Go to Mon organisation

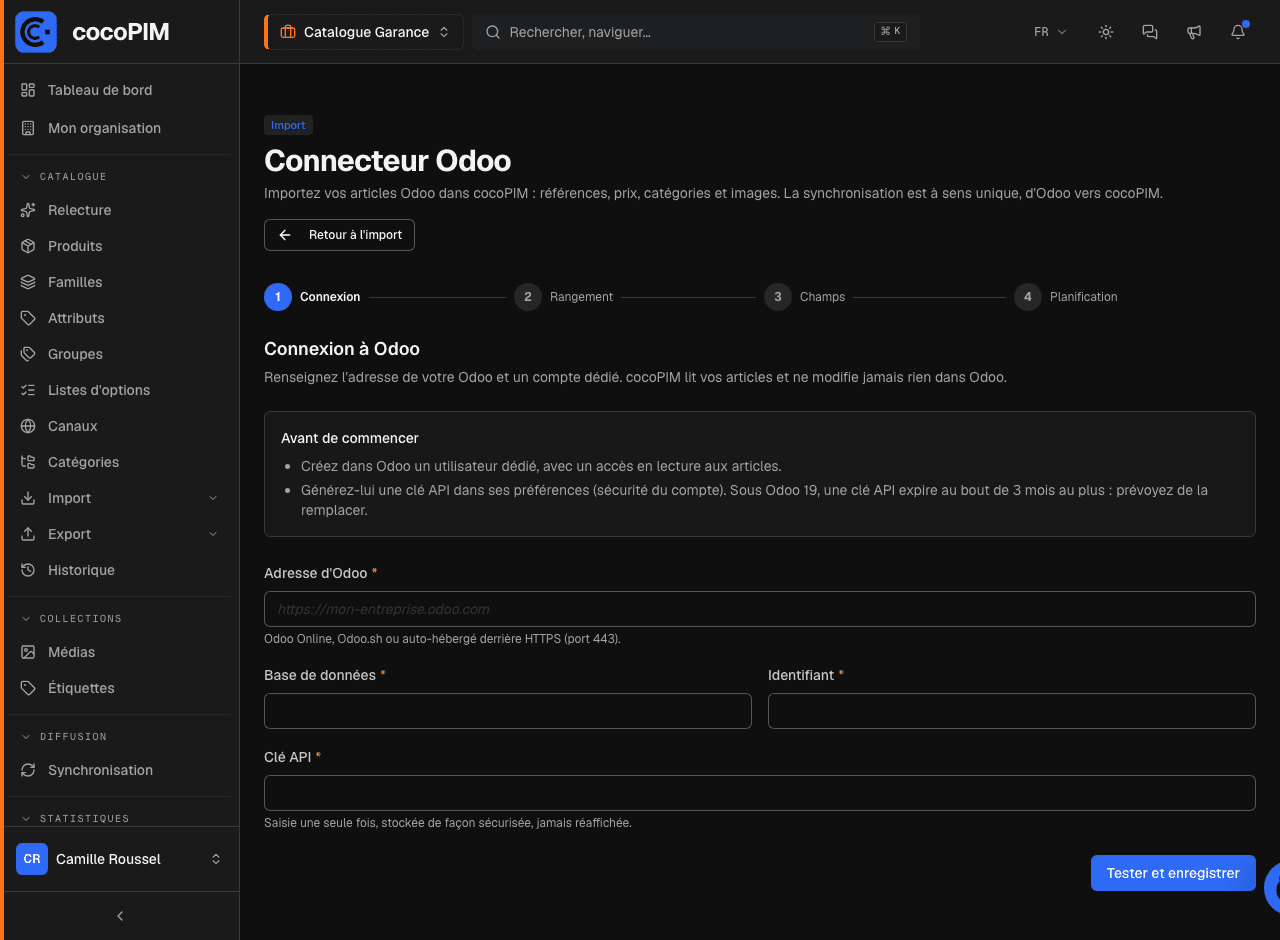coord(120,128)
